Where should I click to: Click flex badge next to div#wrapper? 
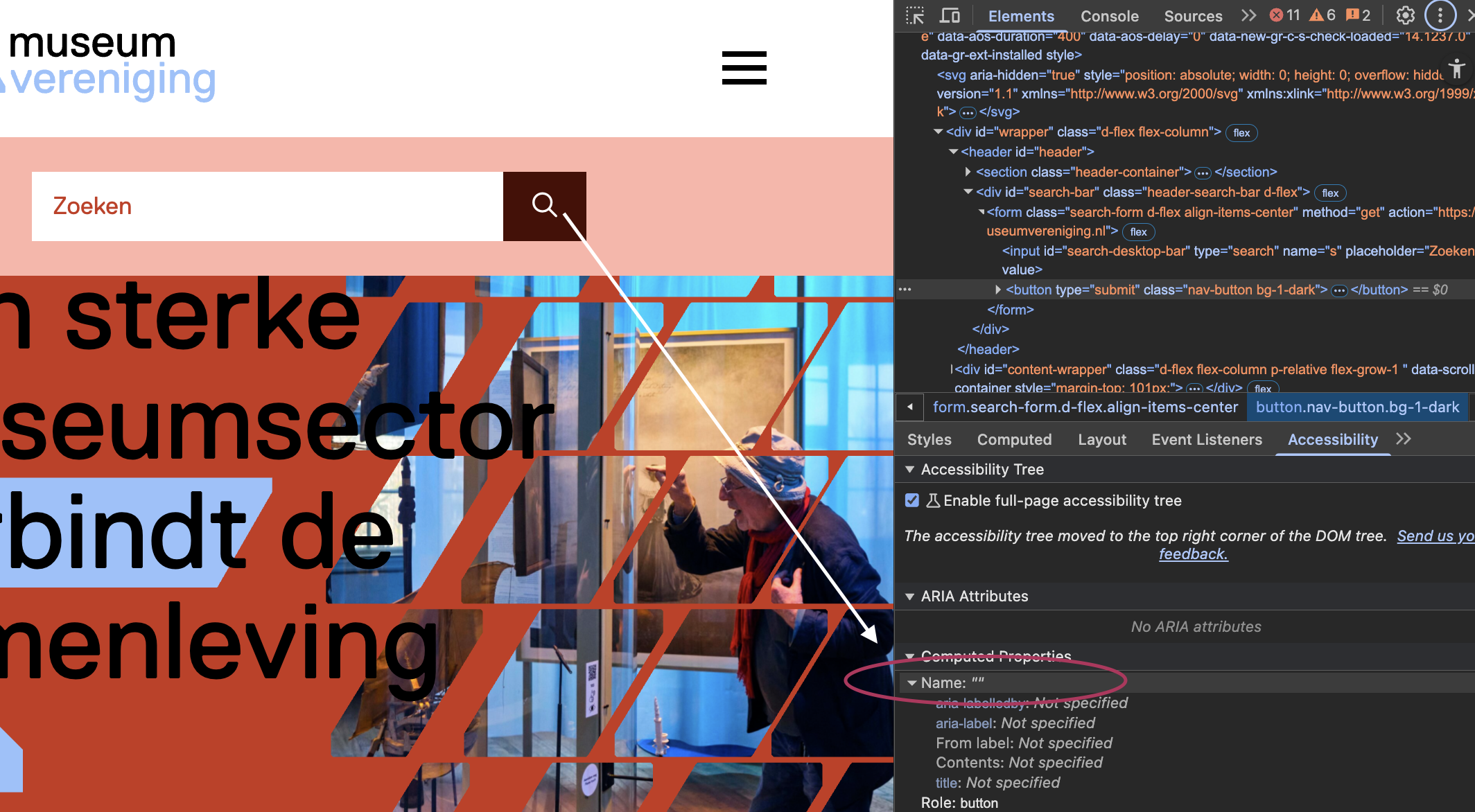pos(1241,133)
